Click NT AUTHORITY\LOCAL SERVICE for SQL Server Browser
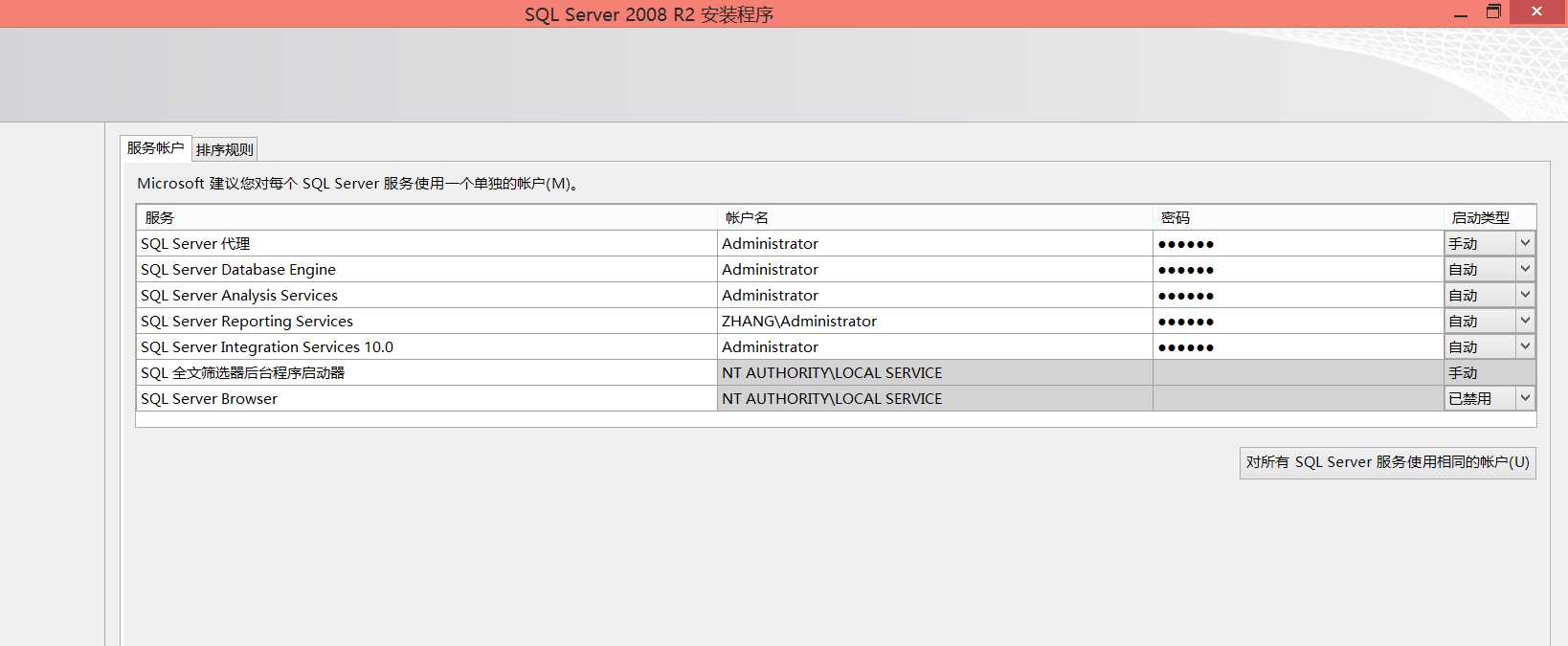This screenshot has width=1568, height=646. (934, 398)
